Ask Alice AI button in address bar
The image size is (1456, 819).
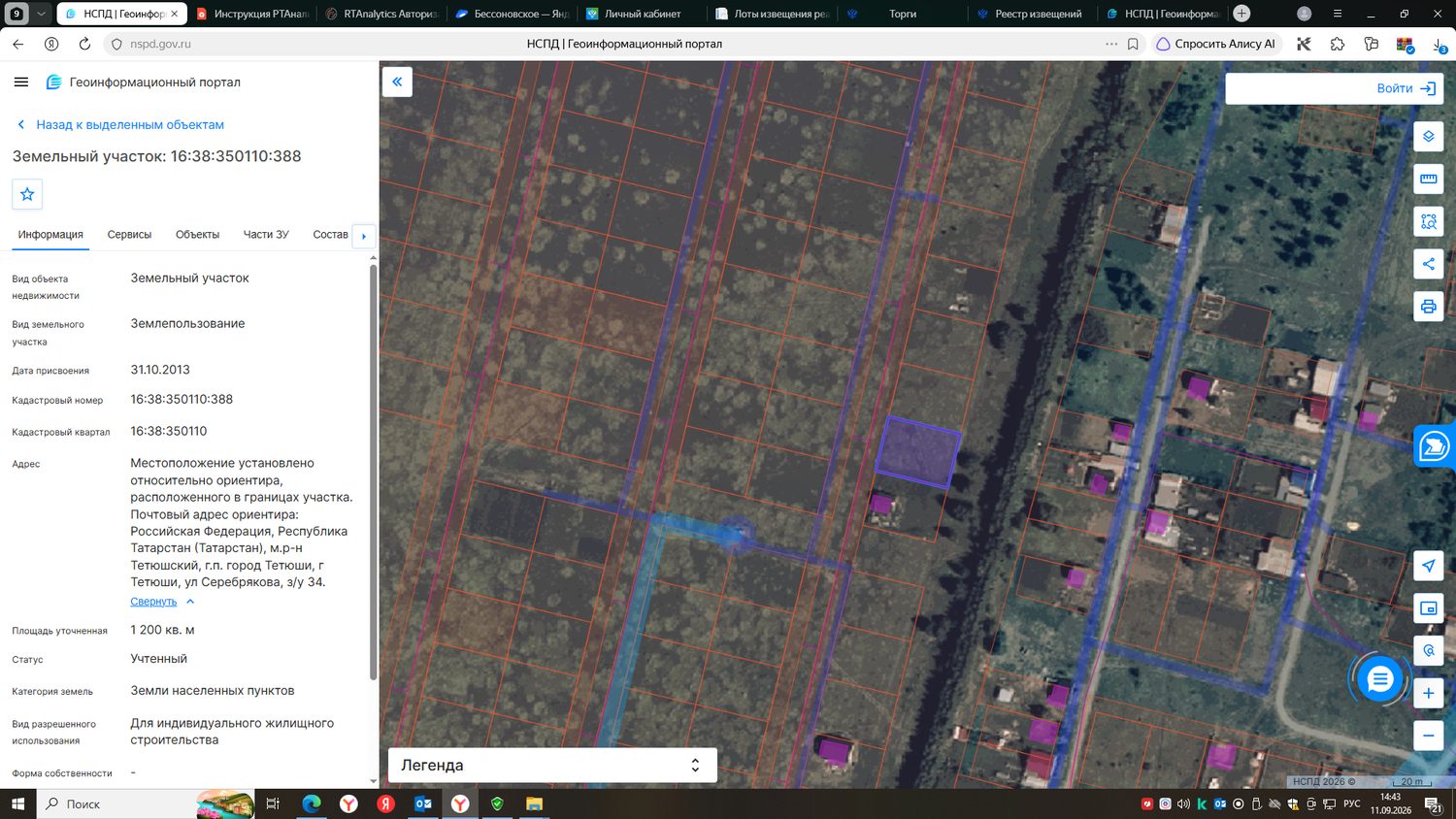point(1216,44)
